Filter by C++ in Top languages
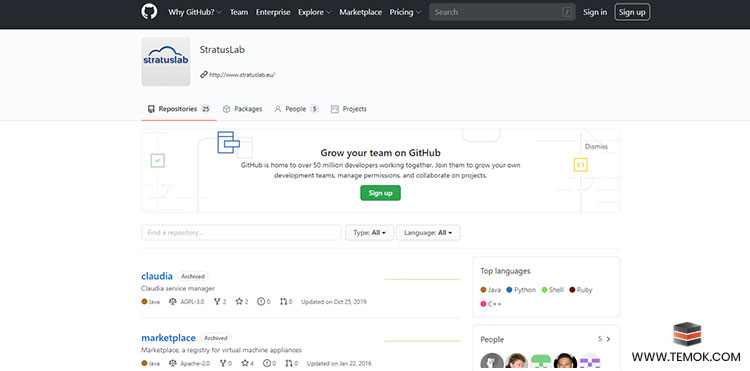The image size is (750, 371). (491, 304)
